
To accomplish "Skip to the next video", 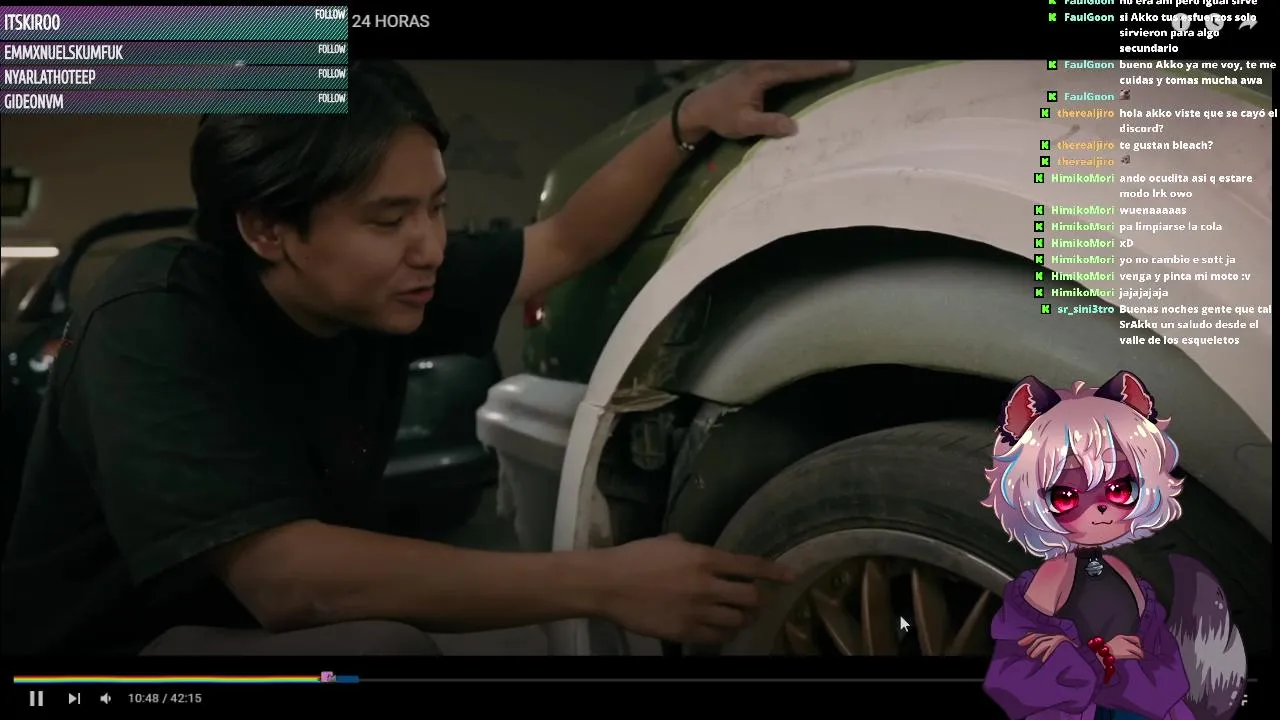I will pyautogui.click(x=74, y=698).
